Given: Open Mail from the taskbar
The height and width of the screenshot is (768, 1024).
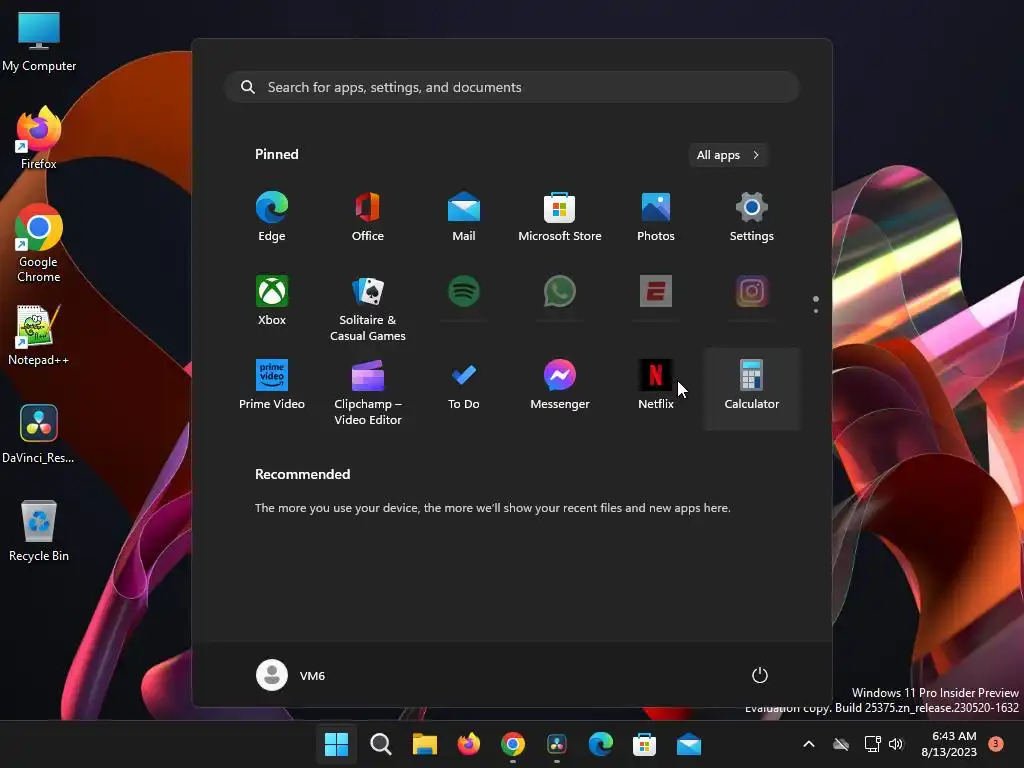Looking at the screenshot, I should coord(688,744).
